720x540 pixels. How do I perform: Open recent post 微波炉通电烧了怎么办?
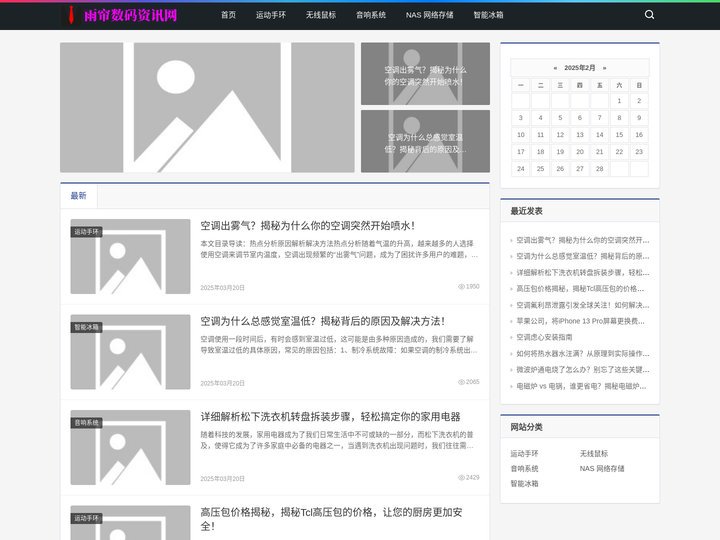coord(583,370)
